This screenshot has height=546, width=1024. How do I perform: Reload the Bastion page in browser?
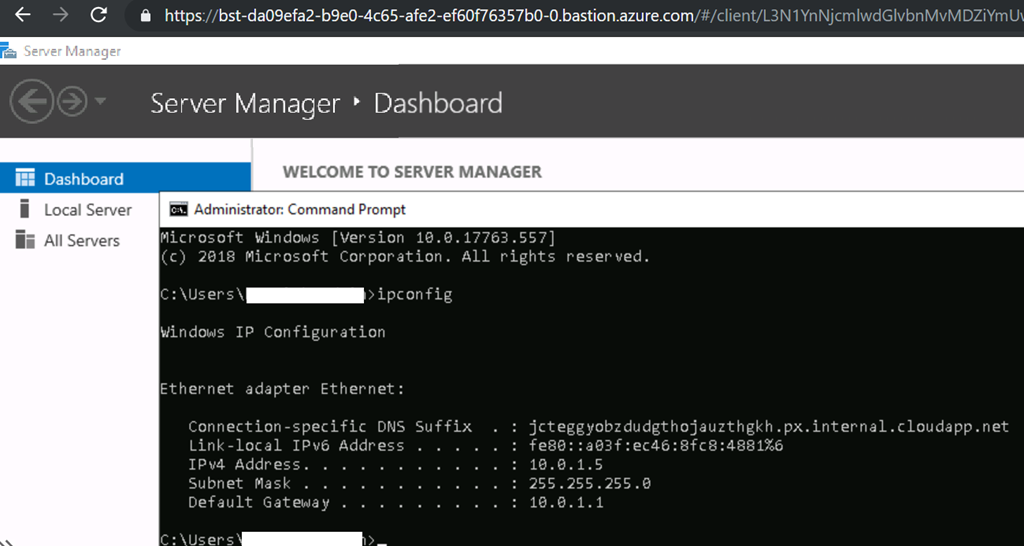pos(98,15)
